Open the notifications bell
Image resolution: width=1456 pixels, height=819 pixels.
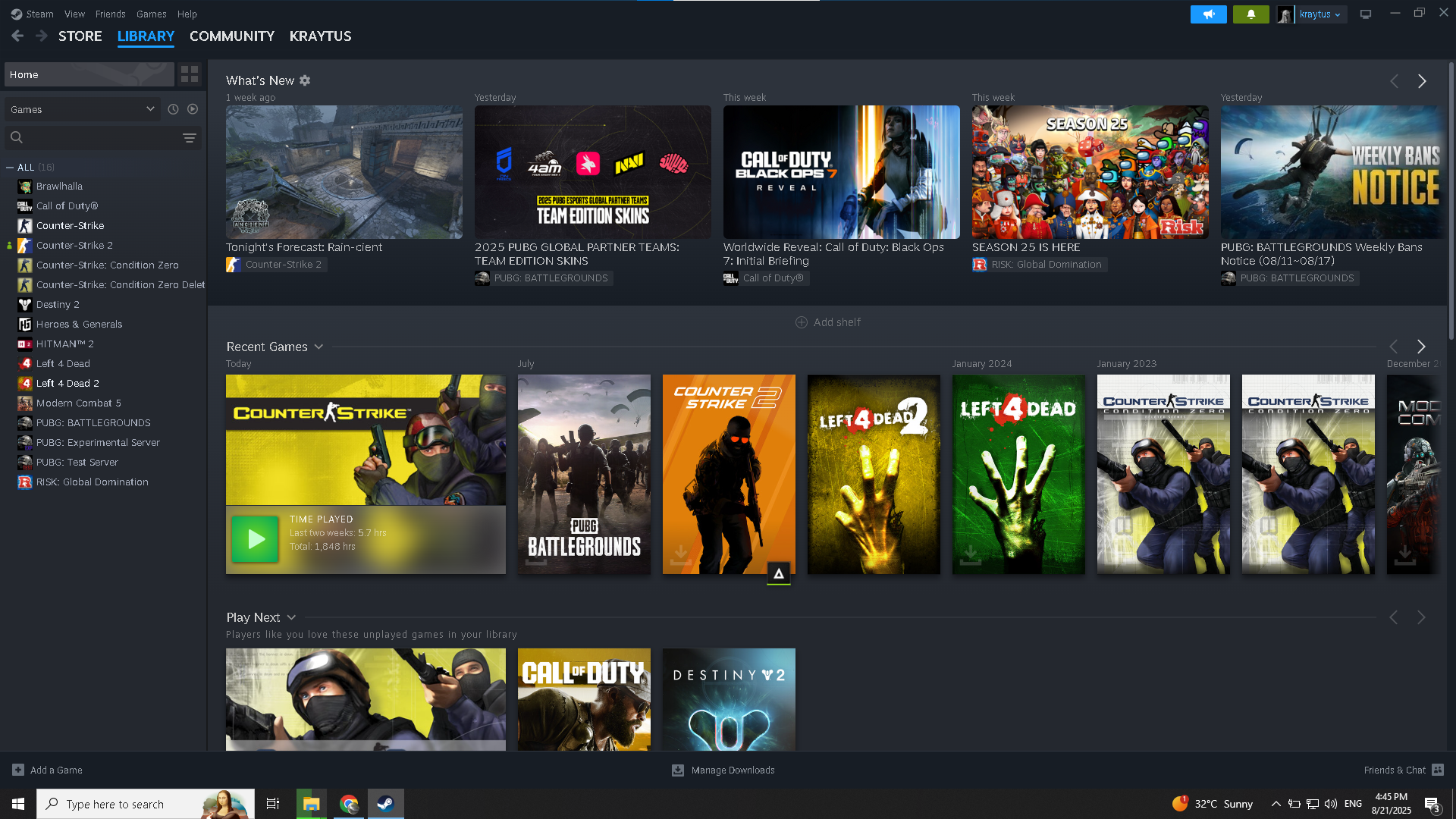1250,14
